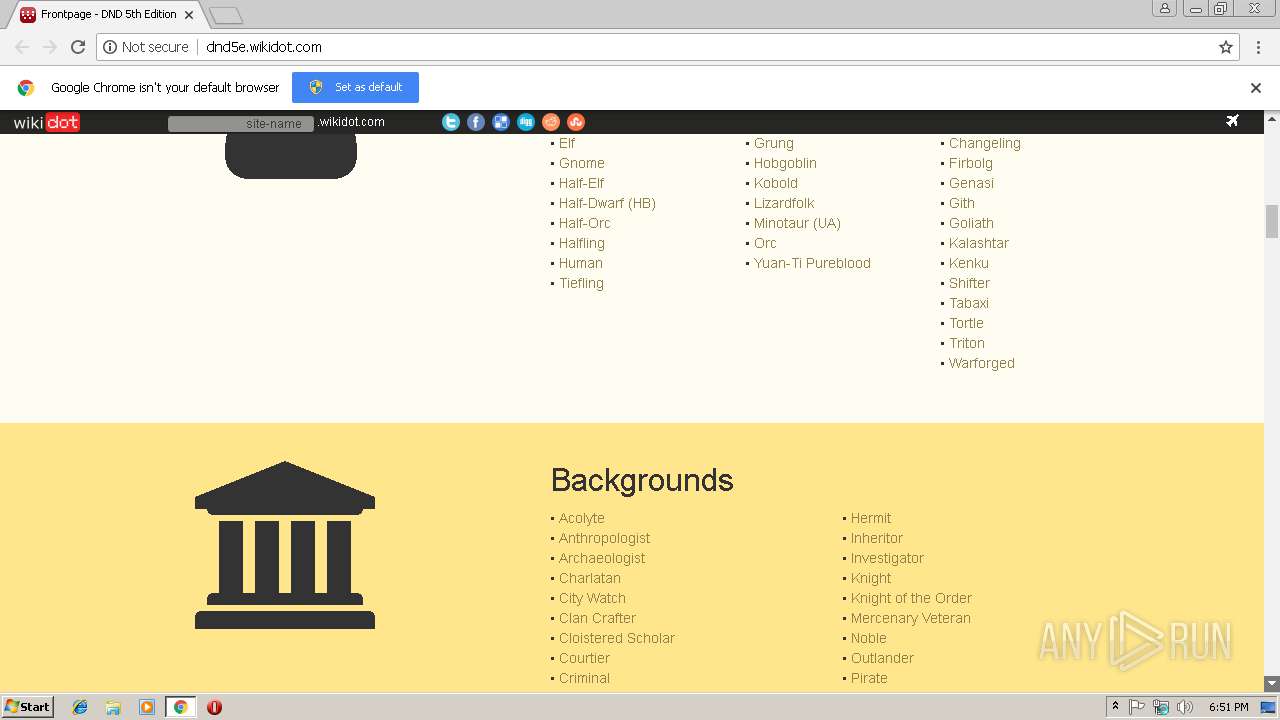
Task: Open the Gnome race link
Action: tap(582, 163)
